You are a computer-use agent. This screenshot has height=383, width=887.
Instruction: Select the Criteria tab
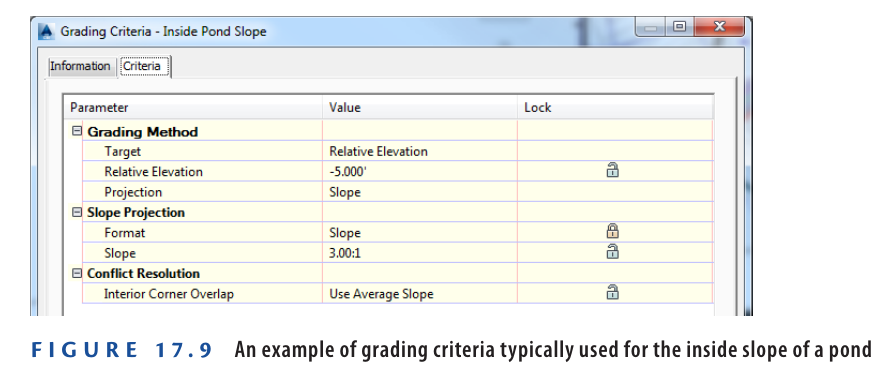point(143,66)
